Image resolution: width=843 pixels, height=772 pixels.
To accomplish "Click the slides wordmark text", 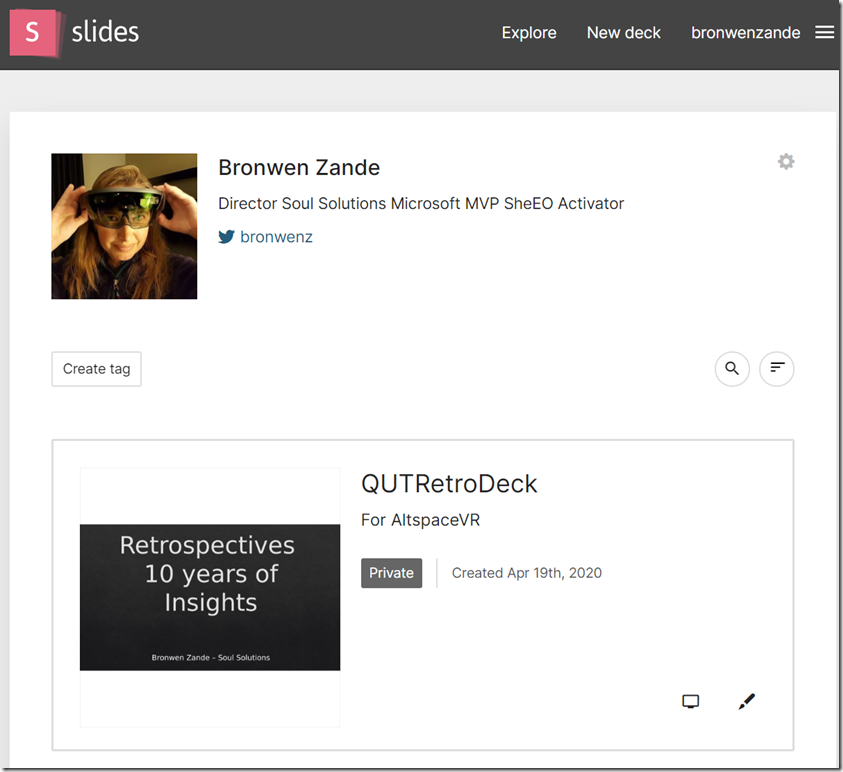I will 105,32.
